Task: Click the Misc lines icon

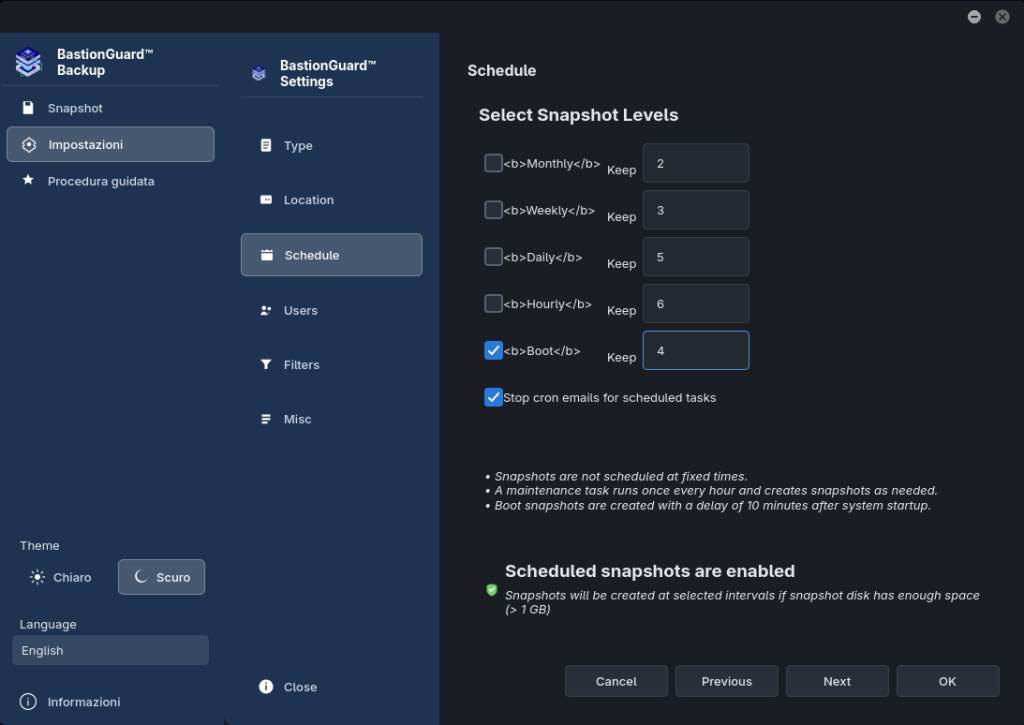Action: point(266,419)
